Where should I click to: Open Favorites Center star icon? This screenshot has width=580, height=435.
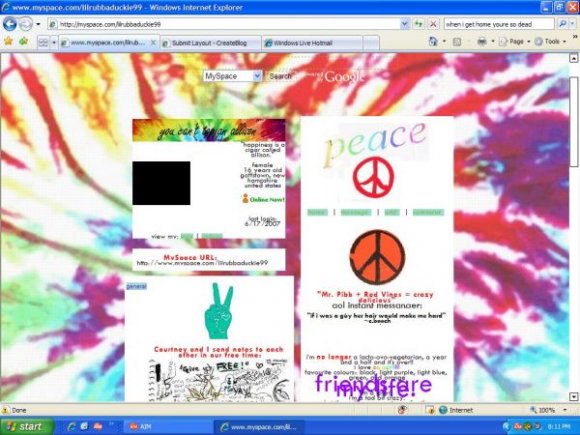(8, 41)
